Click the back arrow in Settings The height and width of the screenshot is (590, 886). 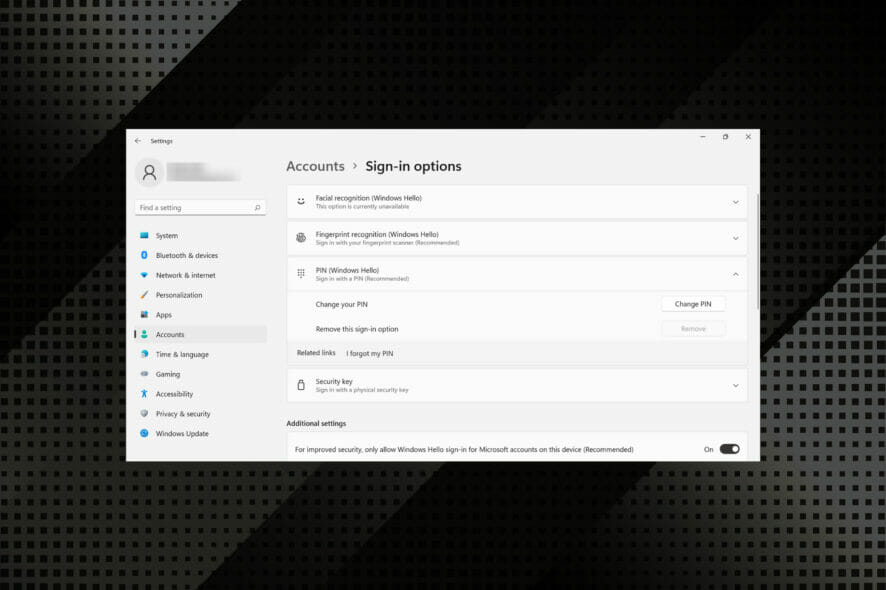coord(138,141)
